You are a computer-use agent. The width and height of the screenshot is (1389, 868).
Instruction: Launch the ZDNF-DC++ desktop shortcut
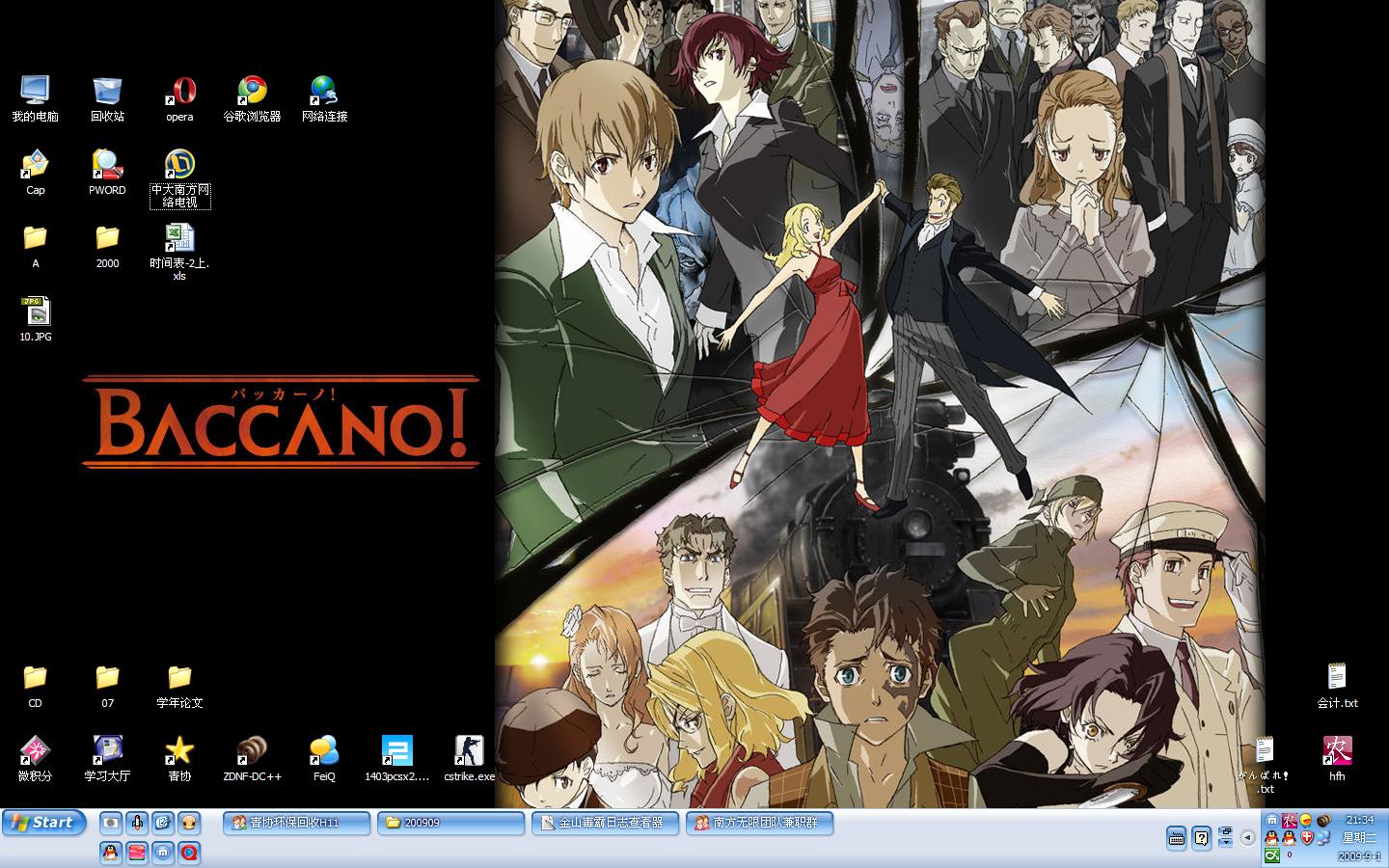pyautogui.click(x=252, y=759)
